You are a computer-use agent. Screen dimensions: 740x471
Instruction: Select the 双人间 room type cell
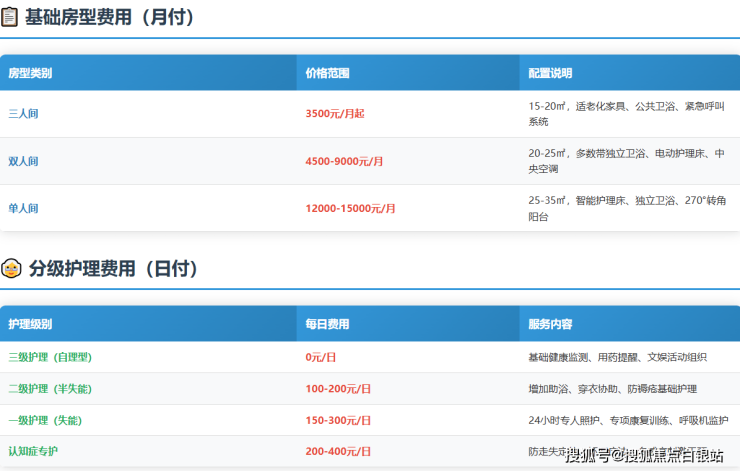23,161
